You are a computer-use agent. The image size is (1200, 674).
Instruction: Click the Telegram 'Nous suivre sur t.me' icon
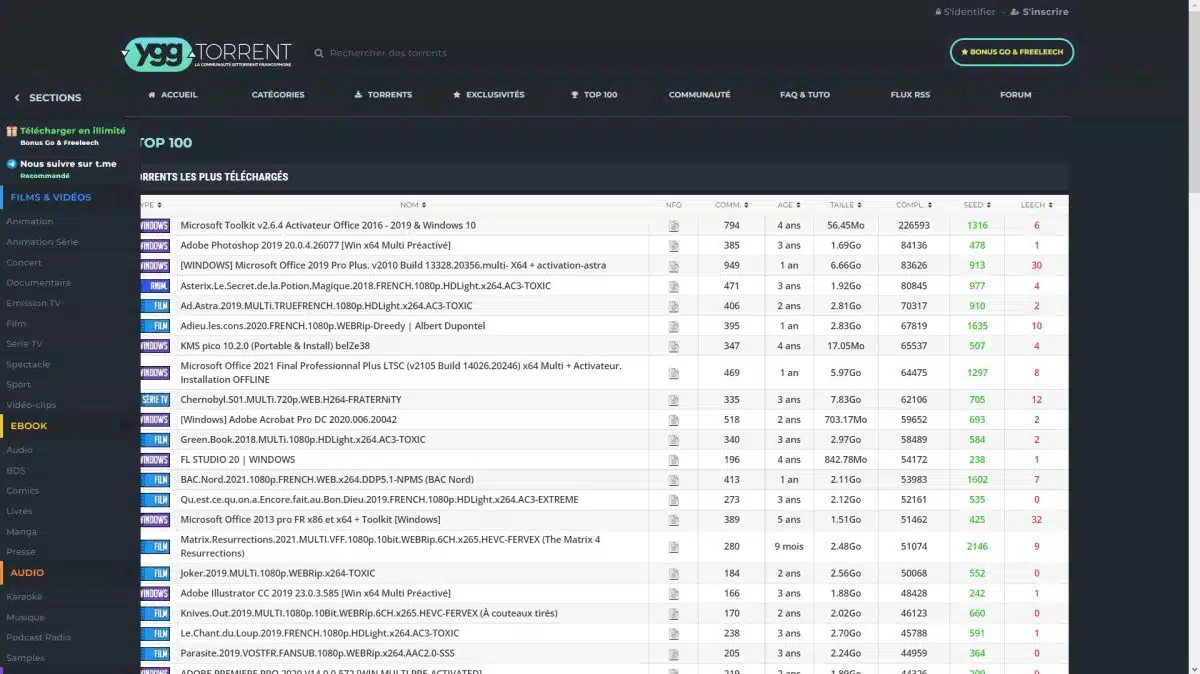(x=11, y=164)
